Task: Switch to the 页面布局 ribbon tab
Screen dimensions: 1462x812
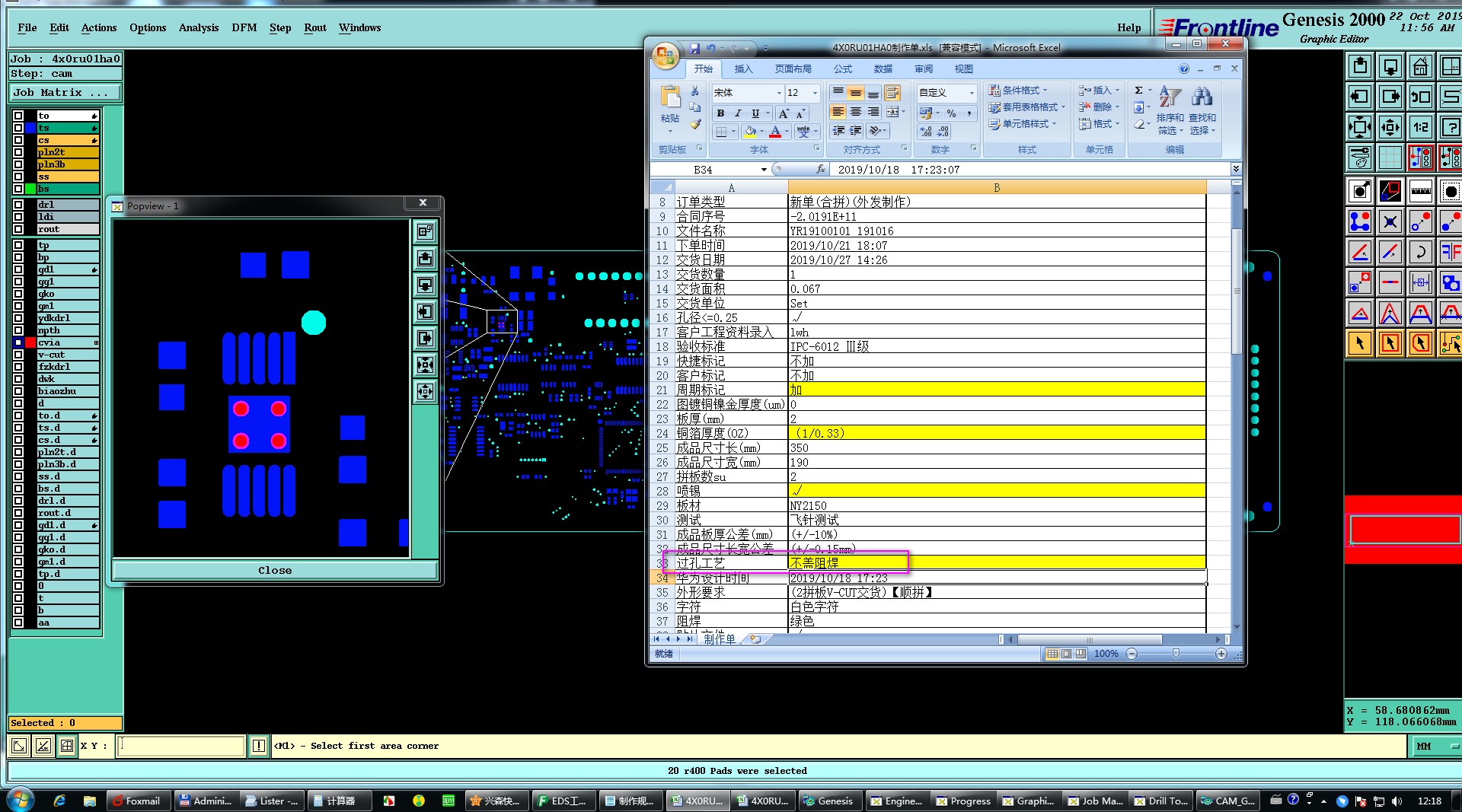Action: pyautogui.click(x=793, y=69)
